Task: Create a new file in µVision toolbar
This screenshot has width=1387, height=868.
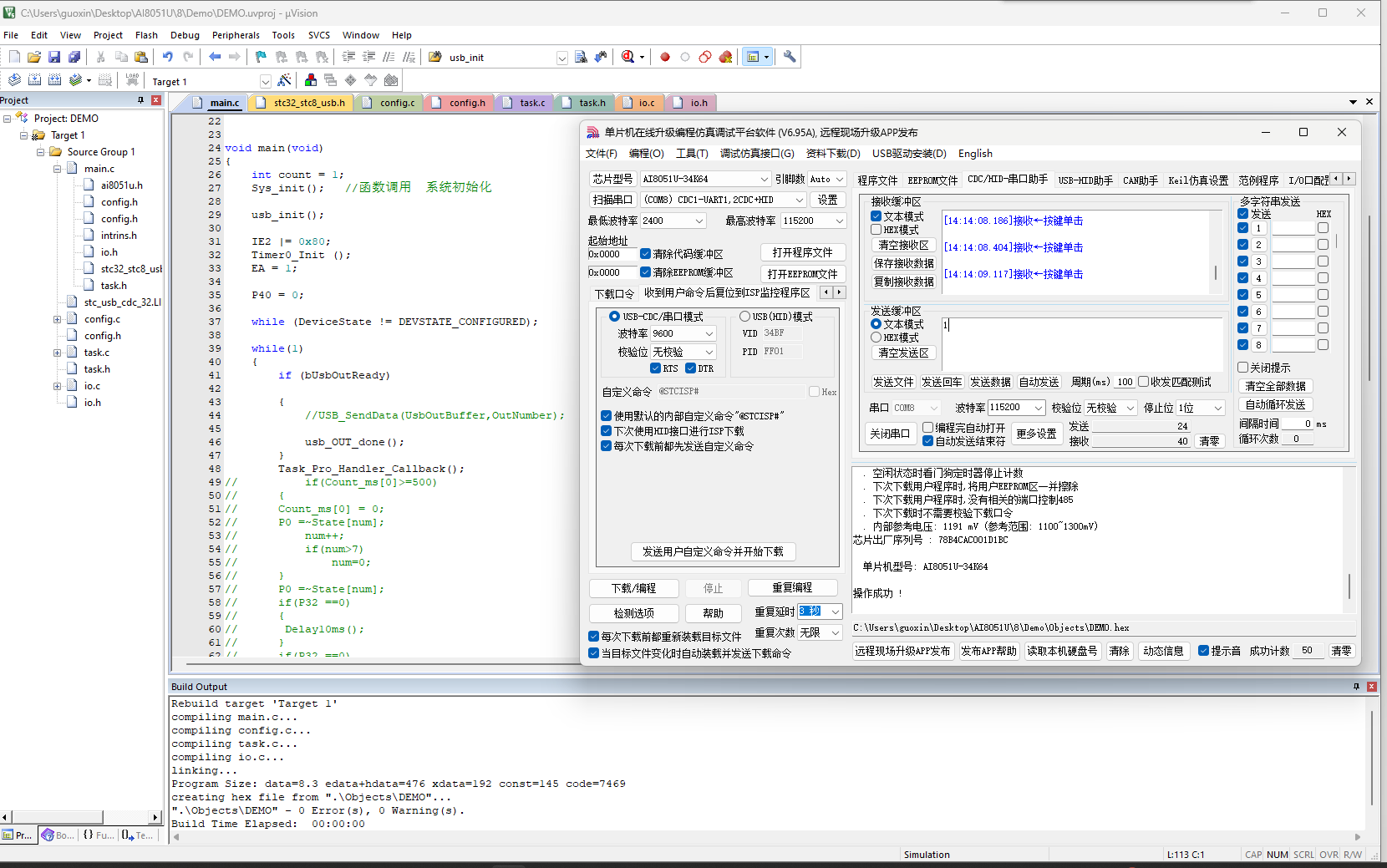Action: pos(14,57)
